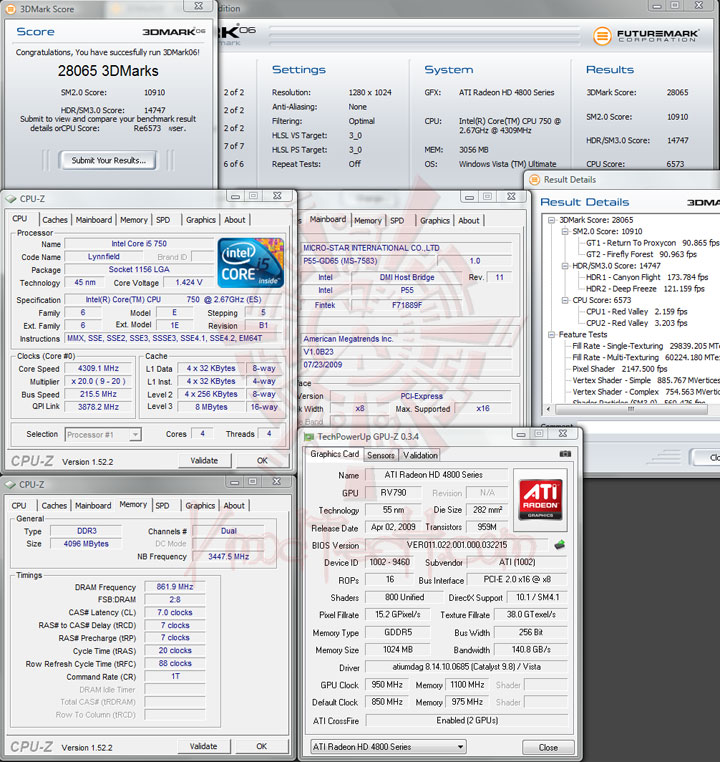
Task: Collapse the Feature Tests tree node
Action: pyautogui.click(x=551, y=335)
